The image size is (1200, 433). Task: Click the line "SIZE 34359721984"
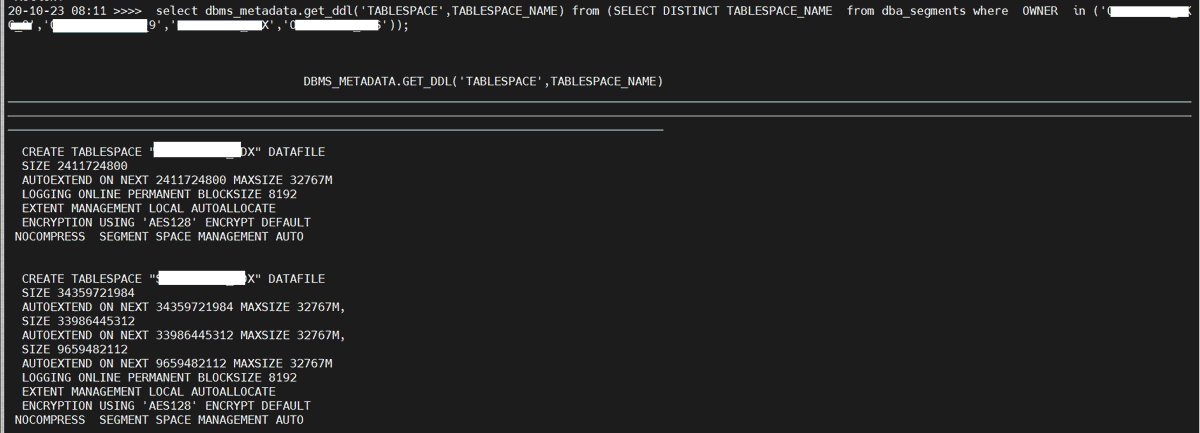(78, 293)
